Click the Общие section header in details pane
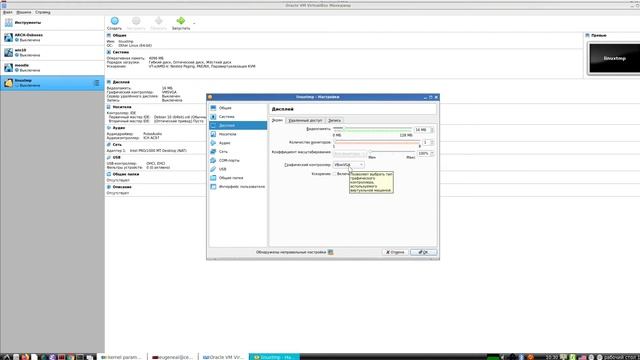Viewport: 640px width, 360px height. 119,36
